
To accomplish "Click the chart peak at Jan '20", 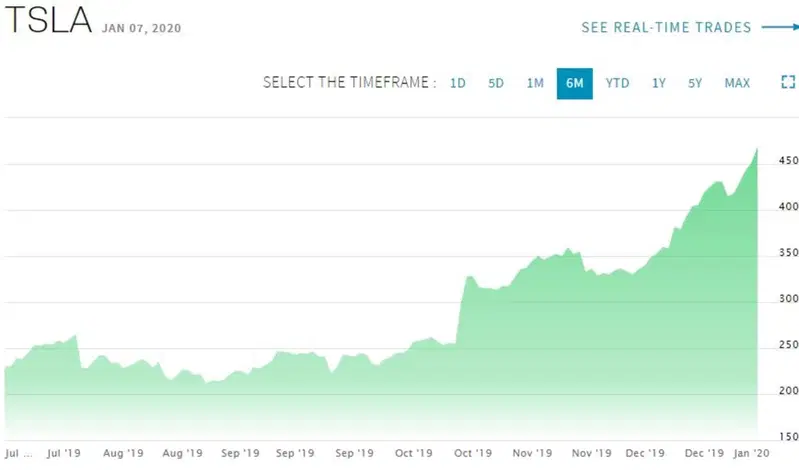I will point(757,149).
